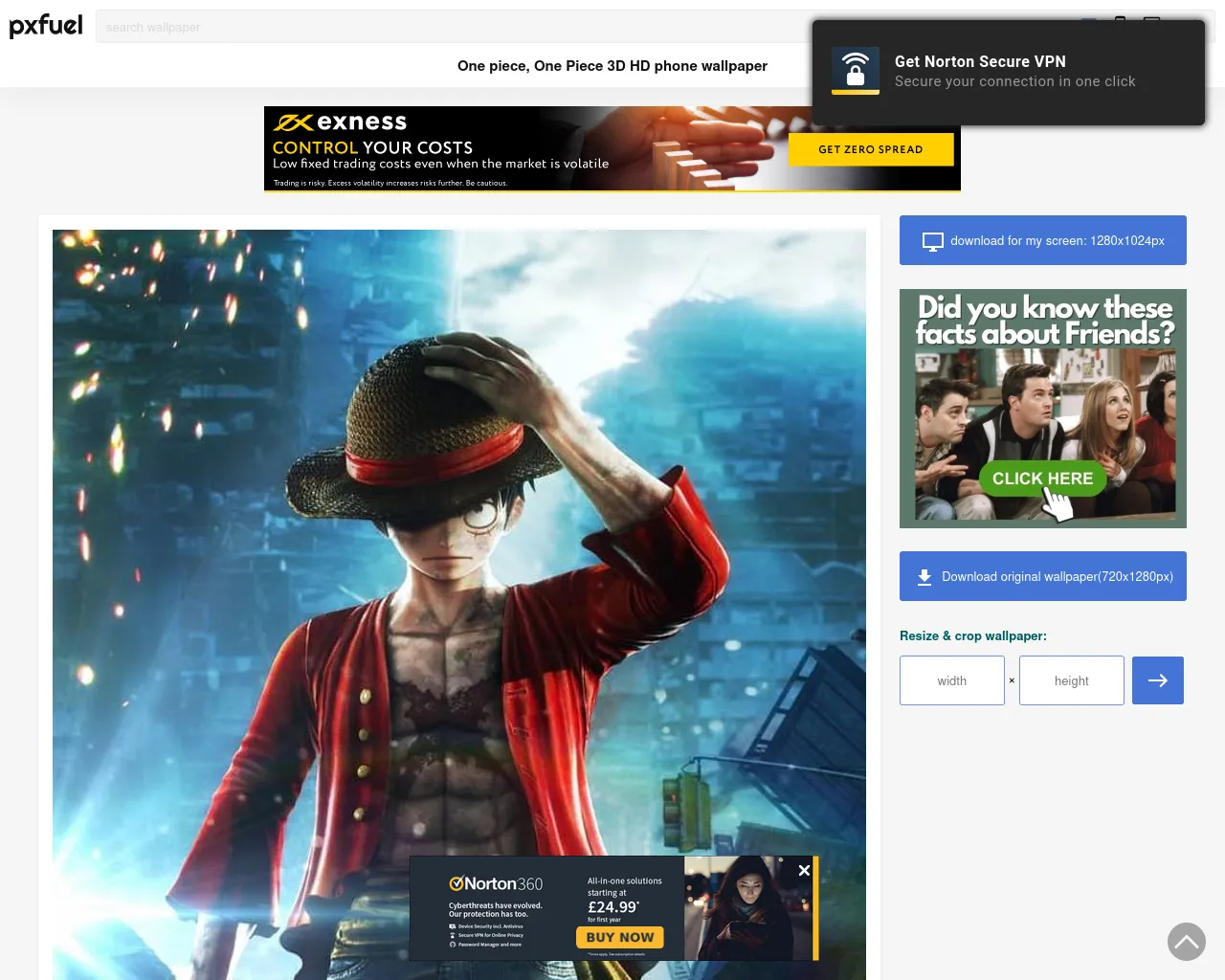Click the search wallpaper field

(x=450, y=27)
